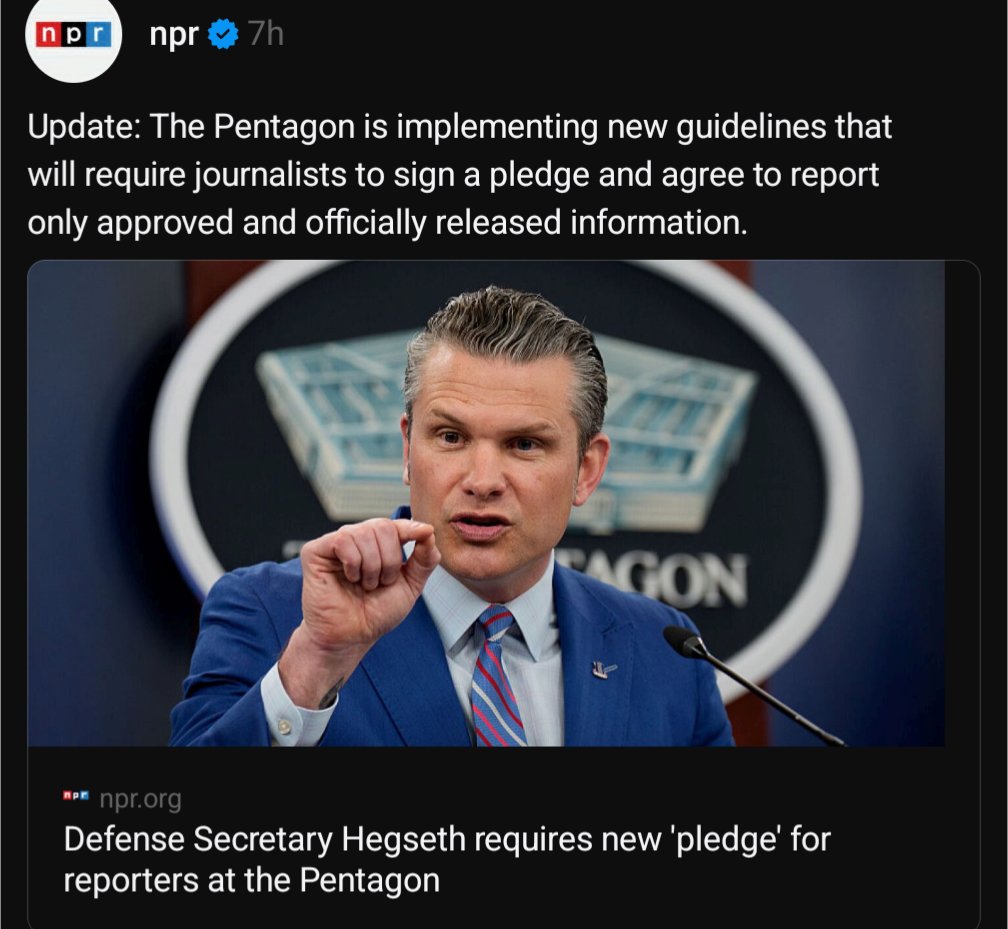
Task: Click the microphone shown in the photo
Action: (x=752, y=685)
